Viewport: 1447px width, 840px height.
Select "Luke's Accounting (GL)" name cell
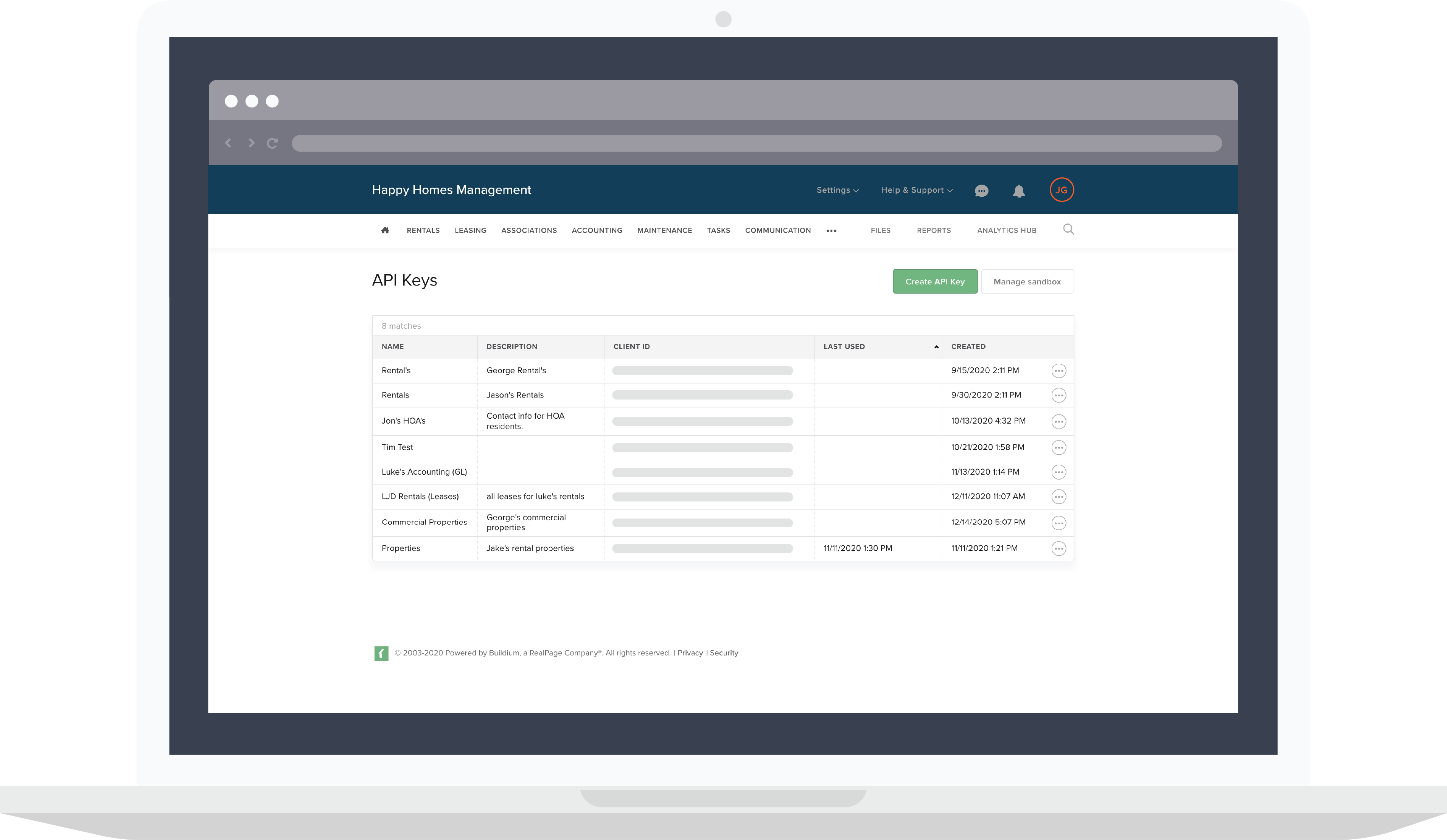tap(424, 472)
